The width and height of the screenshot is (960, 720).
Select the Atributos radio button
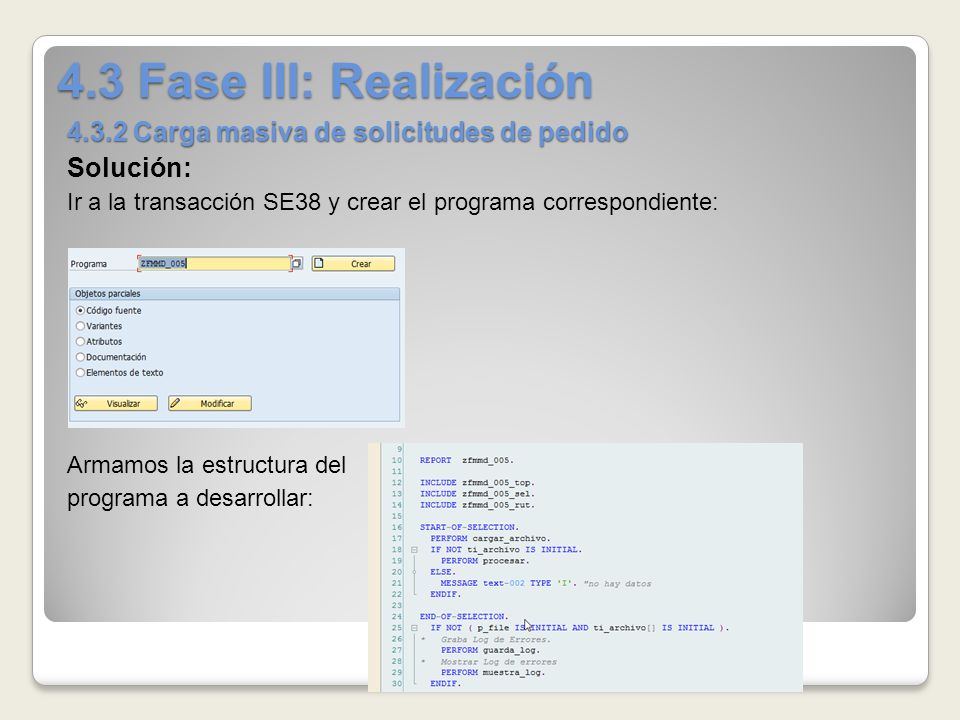(x=80, y=342)
